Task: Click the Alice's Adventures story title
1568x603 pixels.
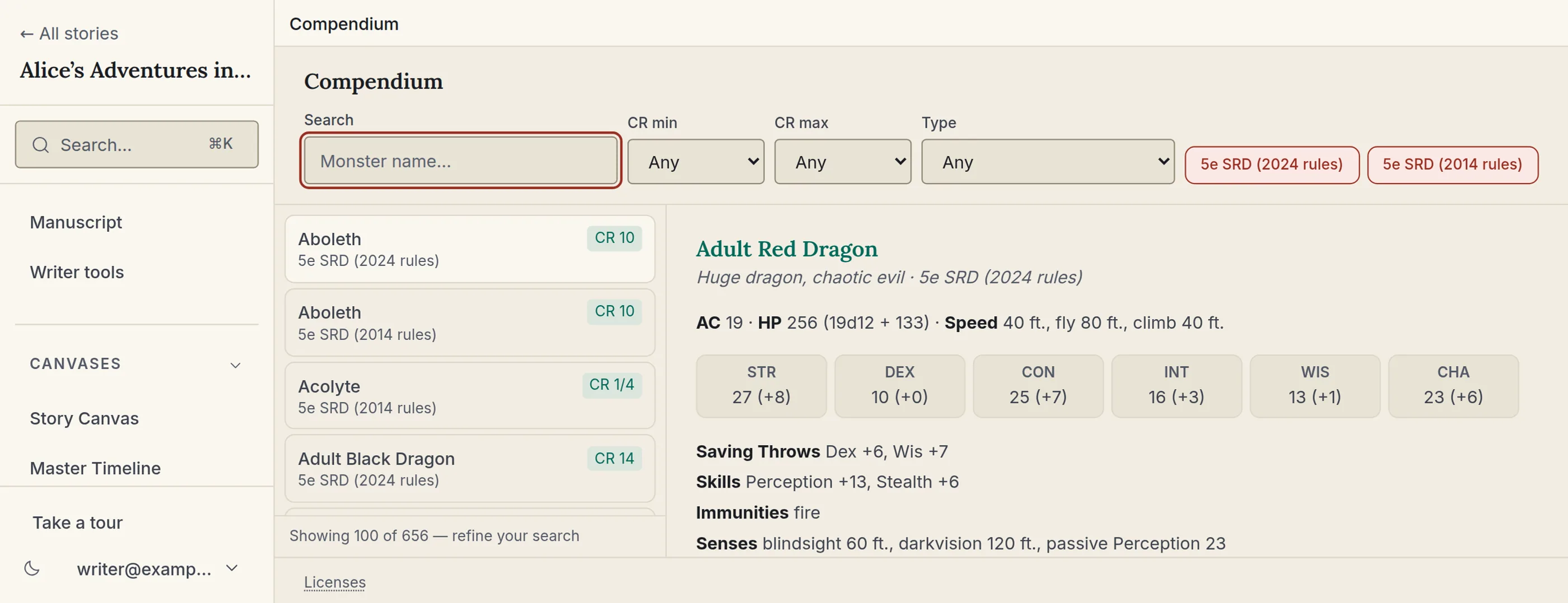Action: click(x=135, y=70)
